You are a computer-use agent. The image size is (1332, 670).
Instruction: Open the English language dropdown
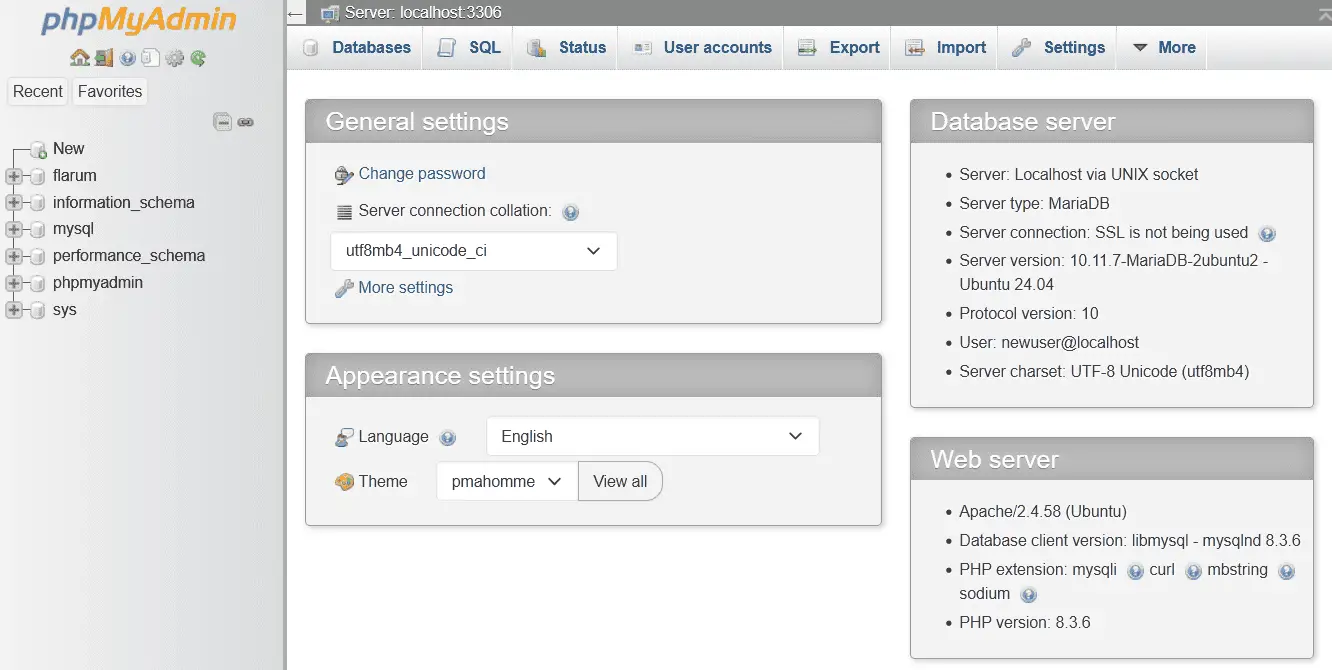coord(652,436)
